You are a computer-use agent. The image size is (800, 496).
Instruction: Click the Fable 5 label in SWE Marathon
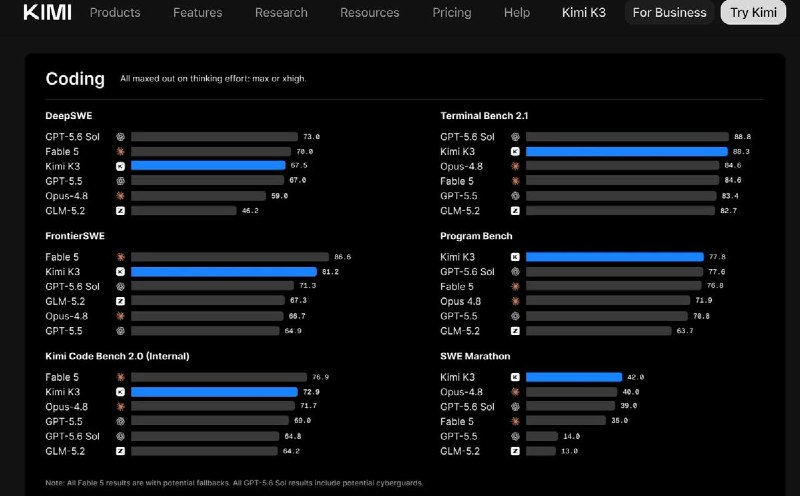(457, 422)
